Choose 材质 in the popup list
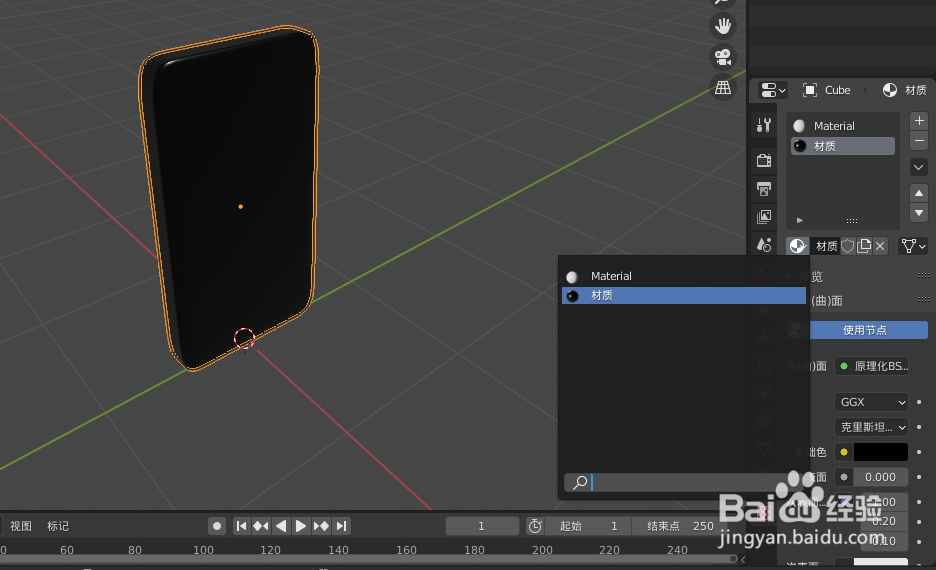The image size is (936, 570). (x=683, y=295)
